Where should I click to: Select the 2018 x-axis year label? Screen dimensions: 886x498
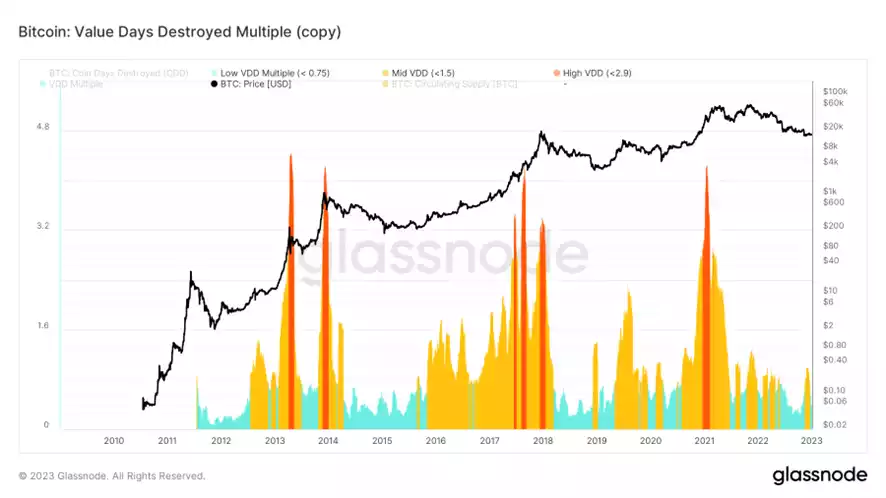pos(543,440)
